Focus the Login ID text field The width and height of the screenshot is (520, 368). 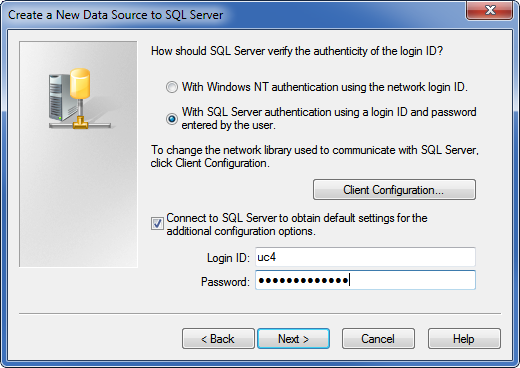pos(365,257)
